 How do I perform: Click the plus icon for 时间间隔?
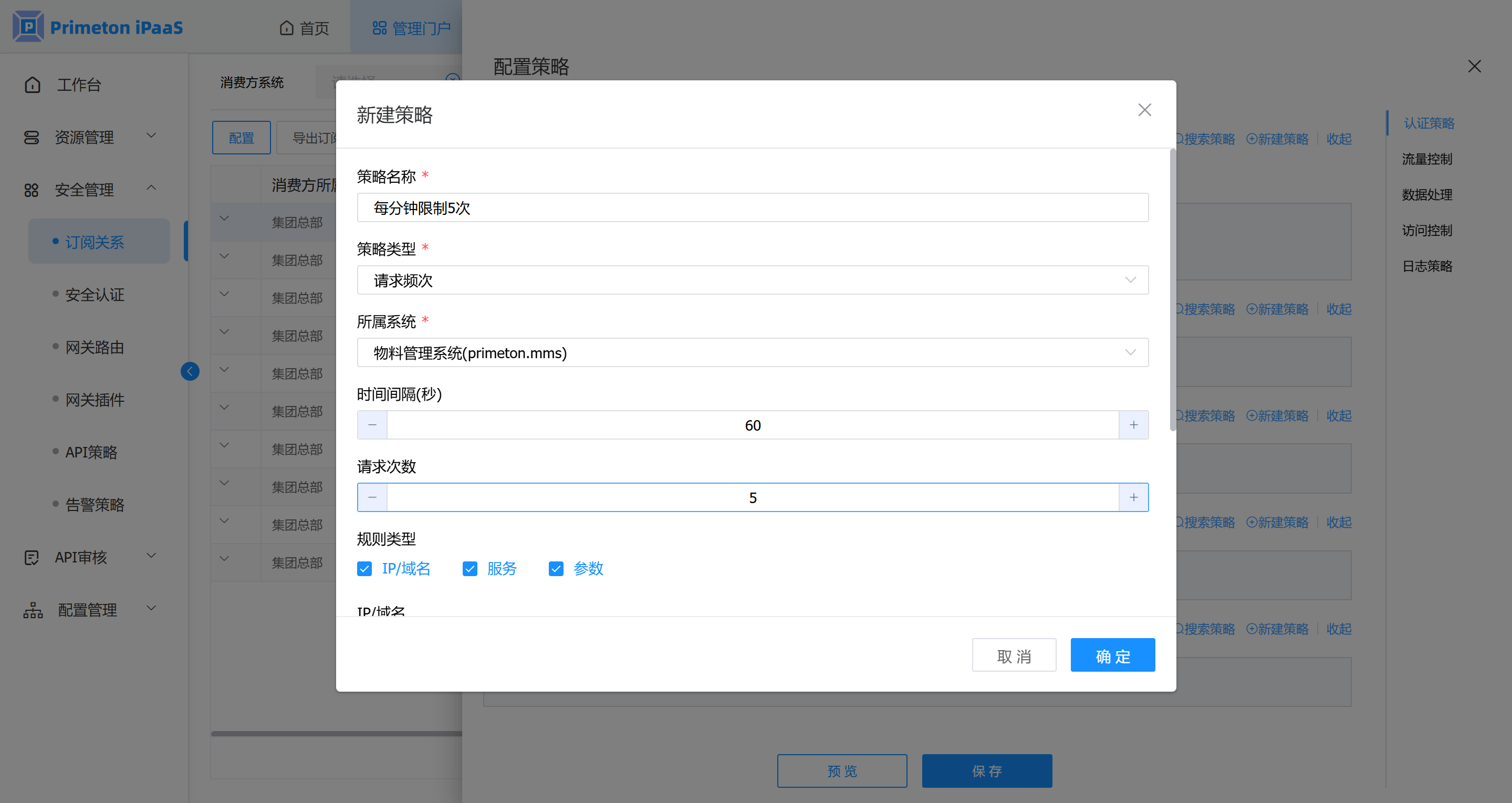(1133, 425)
